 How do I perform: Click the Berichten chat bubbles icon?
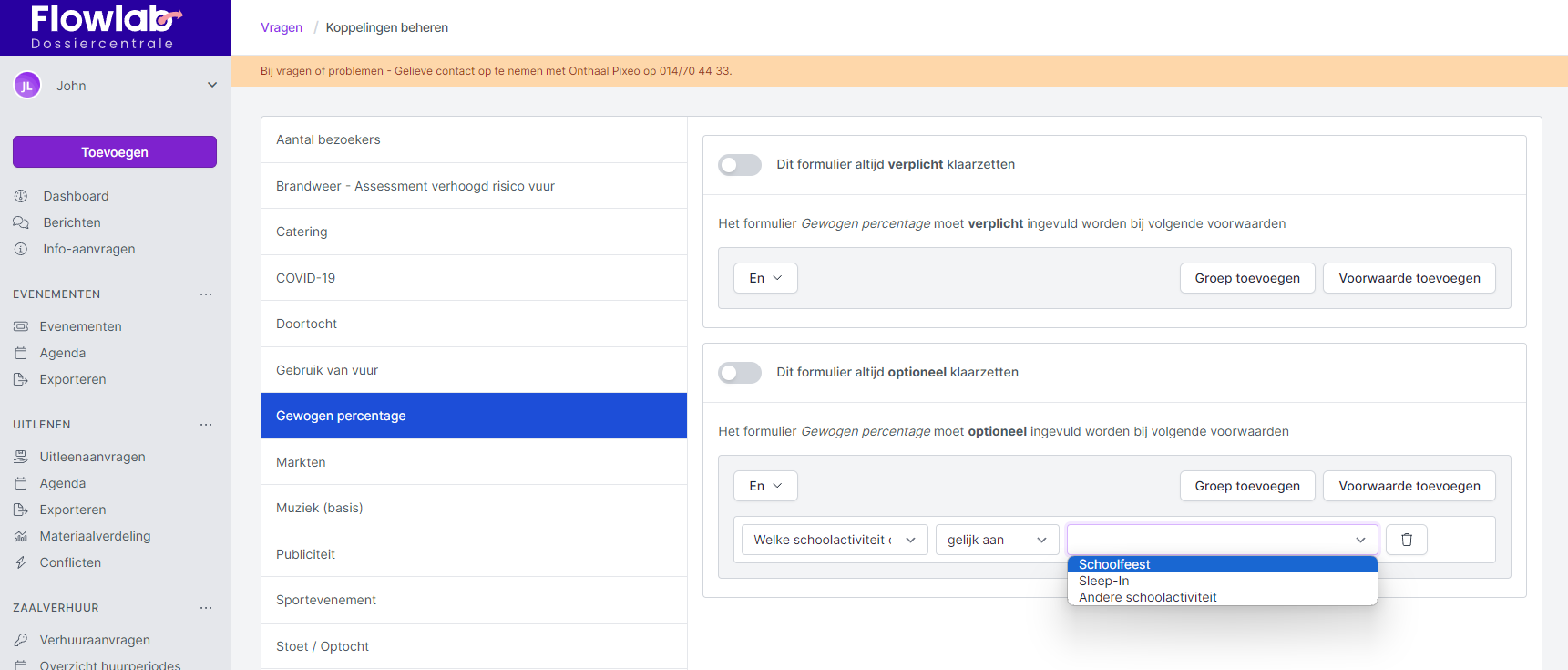21,222
